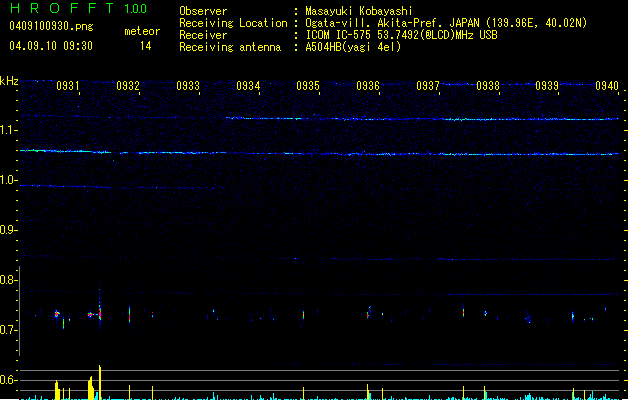The width and height of the screenshot is (629, 400).
Task: Click the 1.1 frequency axis label
Action: tap(9, 130)
